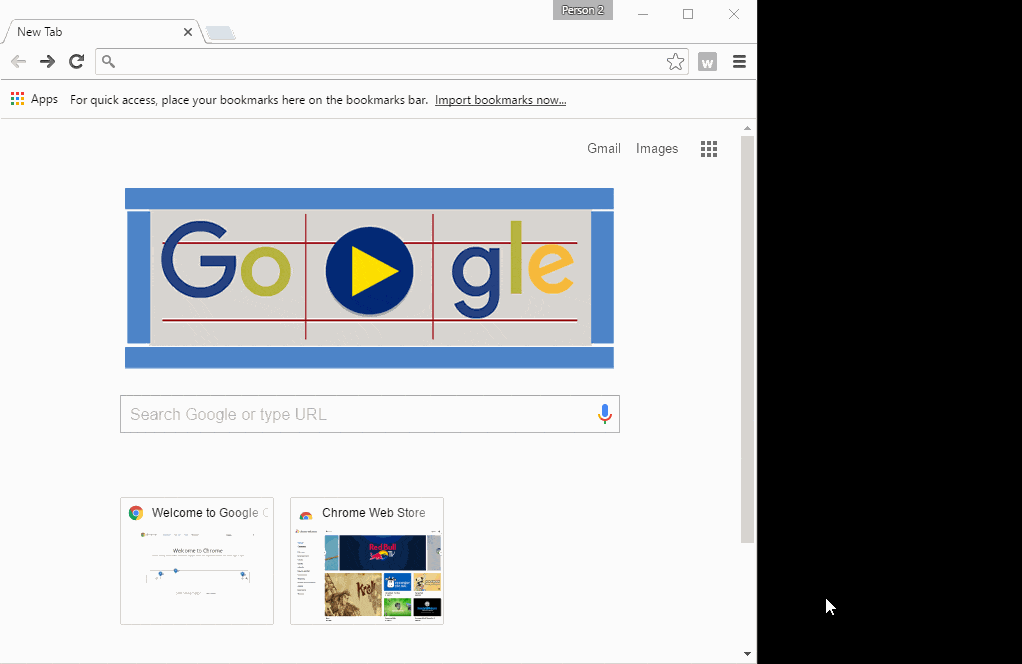Open the Google apps grid launcher
The height and width of the screenshot is (664, 1022).
(x=708, y=149)
